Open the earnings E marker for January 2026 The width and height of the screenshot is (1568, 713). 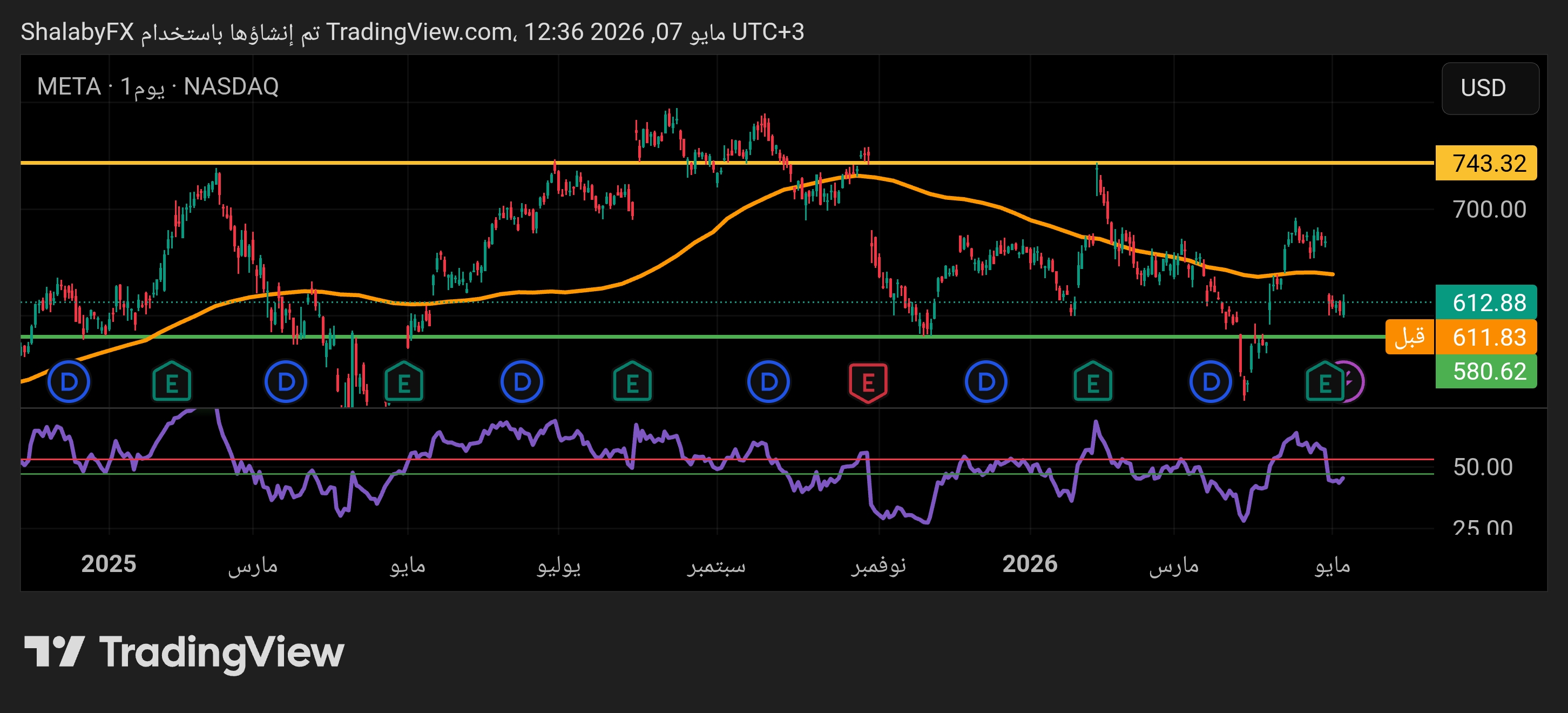pyautogui.click(x=1093, y=382)
